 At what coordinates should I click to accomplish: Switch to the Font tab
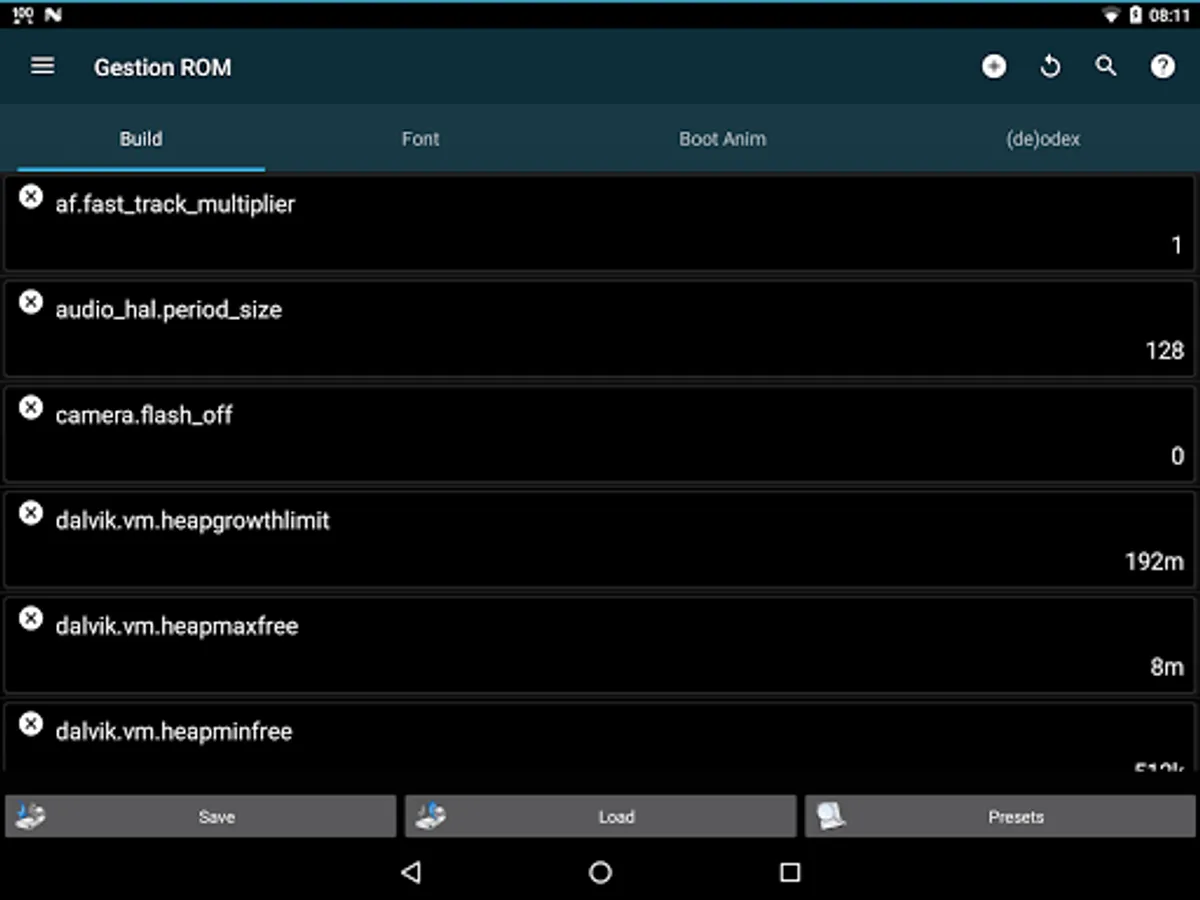[420, 139]
